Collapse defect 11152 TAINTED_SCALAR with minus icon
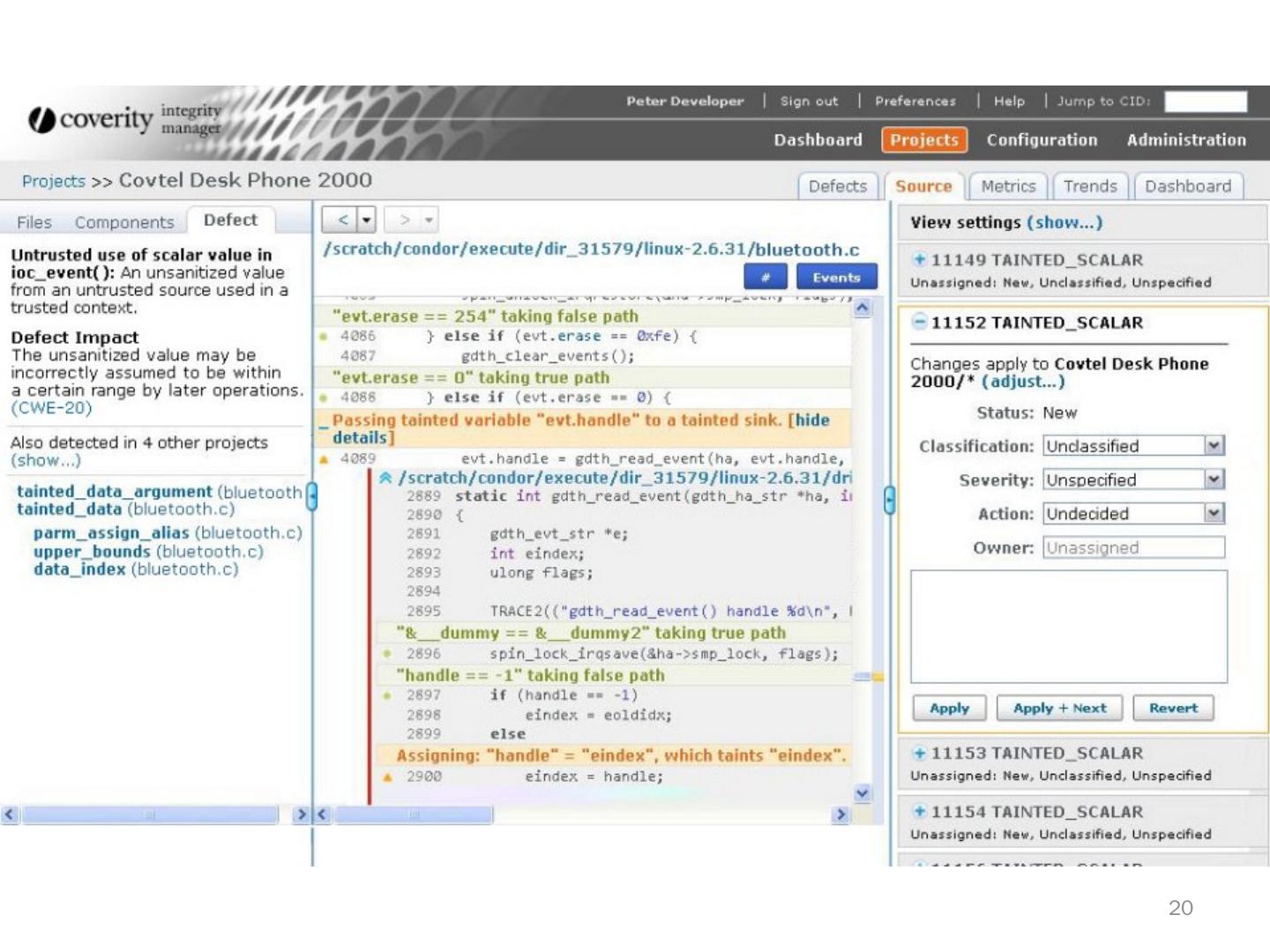The height and width of the screenshot is (952, 1270). tap(919, 322)
